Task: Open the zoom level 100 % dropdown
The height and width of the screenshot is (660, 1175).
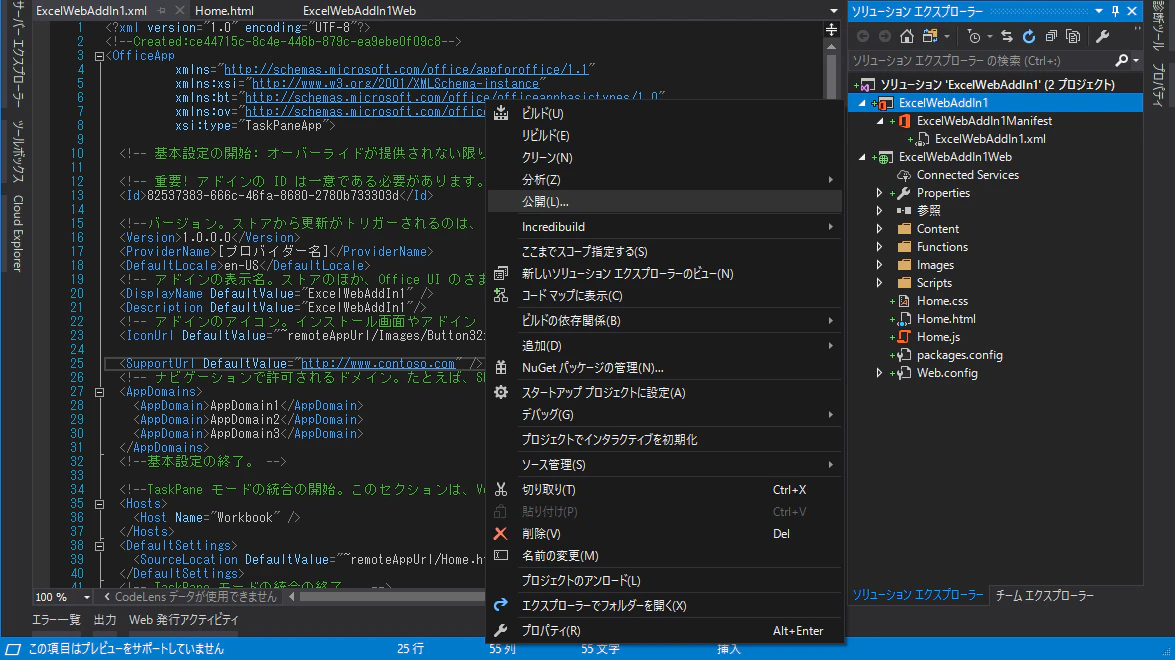Action: point(87,597)
